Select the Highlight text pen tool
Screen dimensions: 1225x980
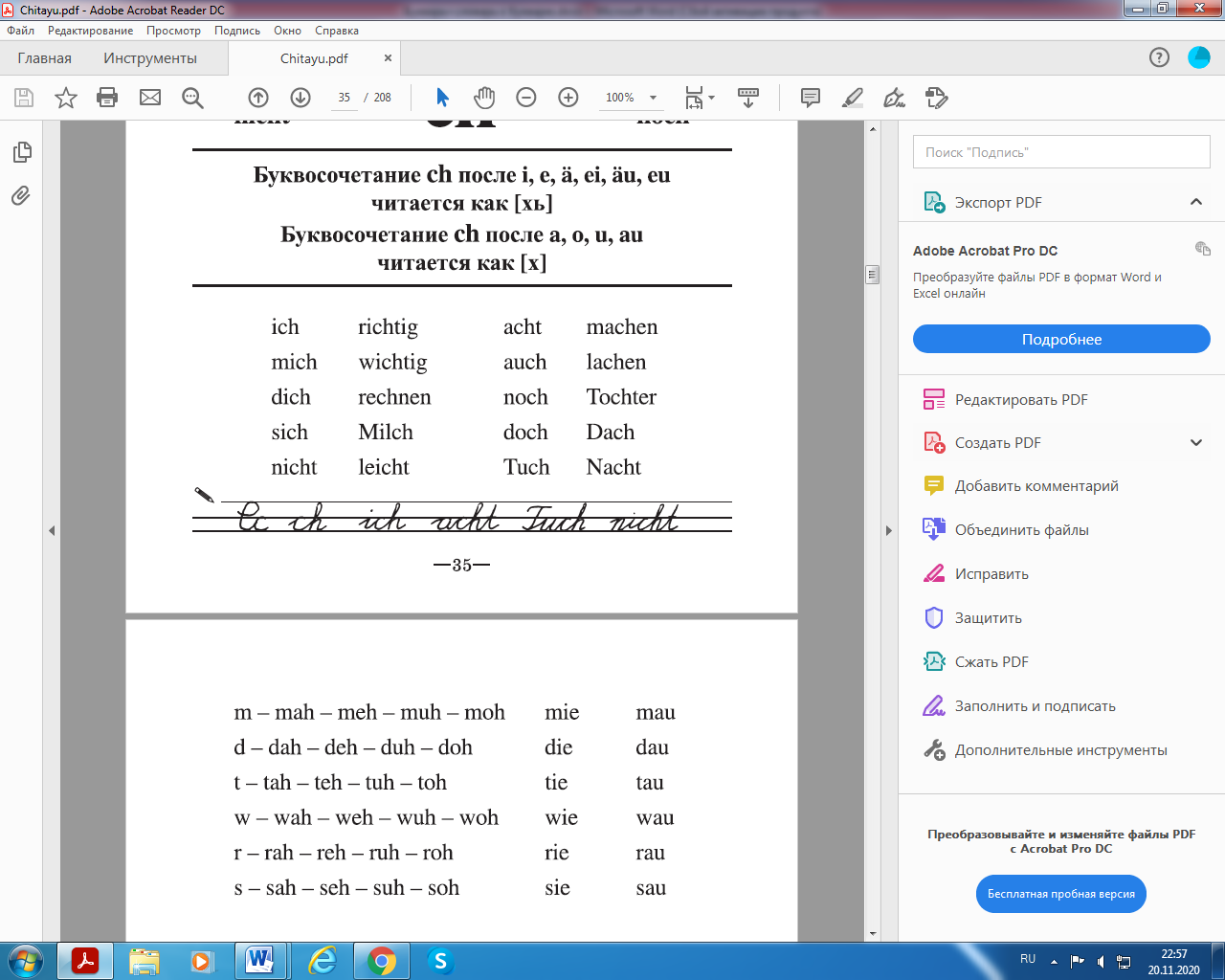(853, 98)
